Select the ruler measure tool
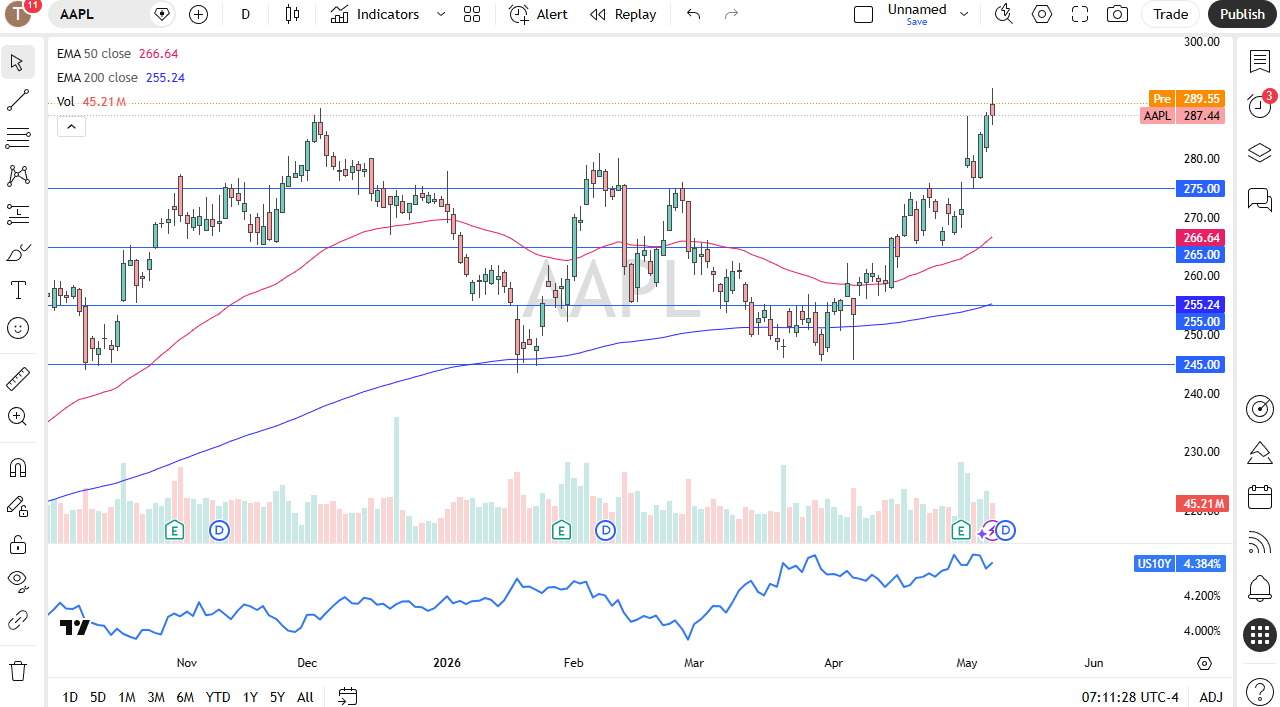 [18, 379]
